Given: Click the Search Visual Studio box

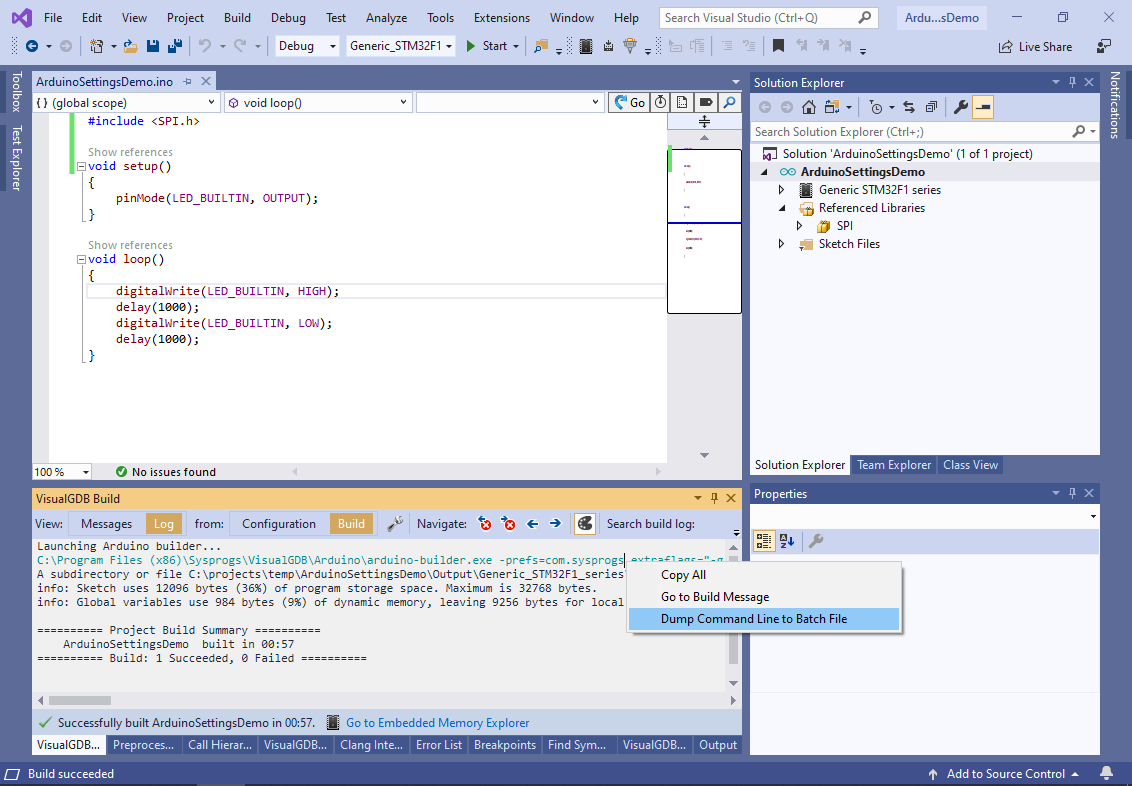Looking at the screenshot, I should coord(768,18).
